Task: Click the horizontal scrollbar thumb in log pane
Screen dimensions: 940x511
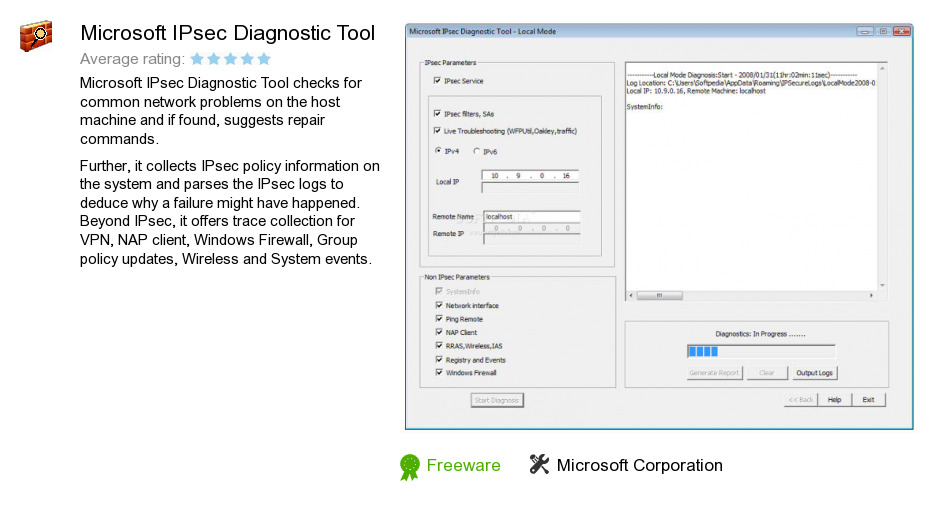Action: point(659,296)
